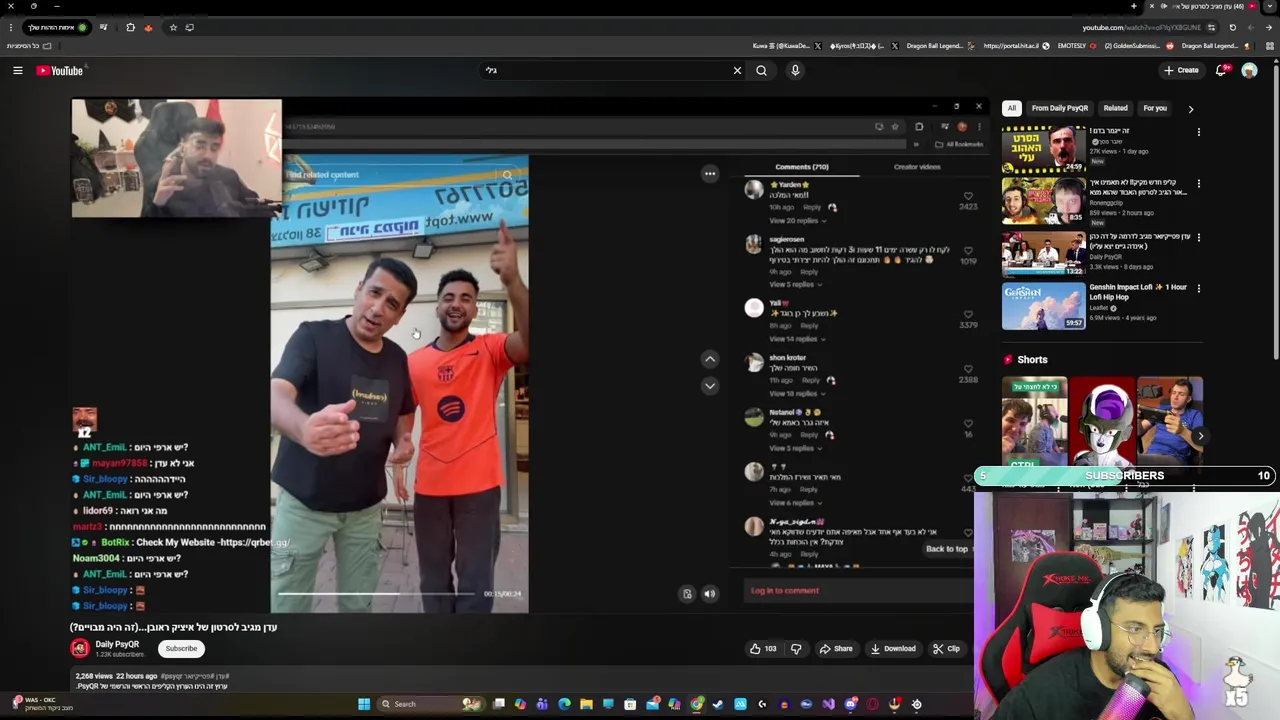Open options for the Ronenggclip video
Screen dimensions: 1280x720
tap(1198, 183)
